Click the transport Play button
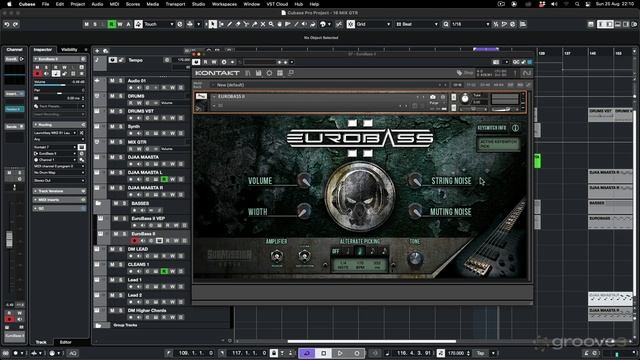The image size is (640, 360). click(340, 353)
